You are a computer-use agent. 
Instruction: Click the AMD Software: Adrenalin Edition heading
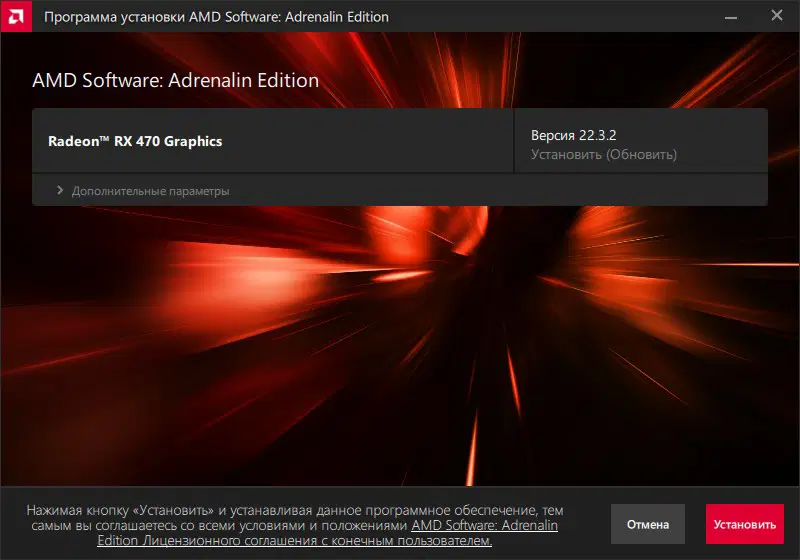176,81
